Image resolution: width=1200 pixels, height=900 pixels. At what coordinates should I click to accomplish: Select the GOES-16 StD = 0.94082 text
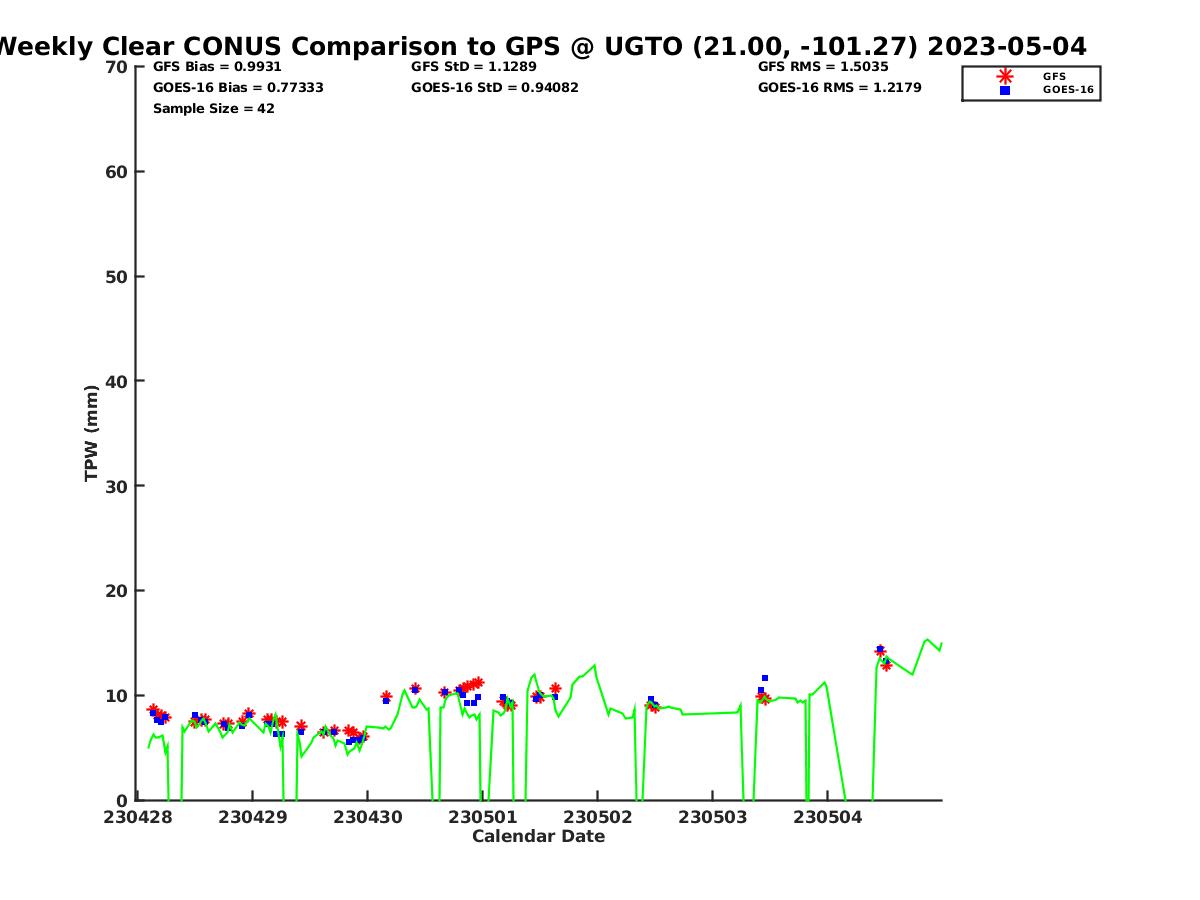click(x=494, y=88)
